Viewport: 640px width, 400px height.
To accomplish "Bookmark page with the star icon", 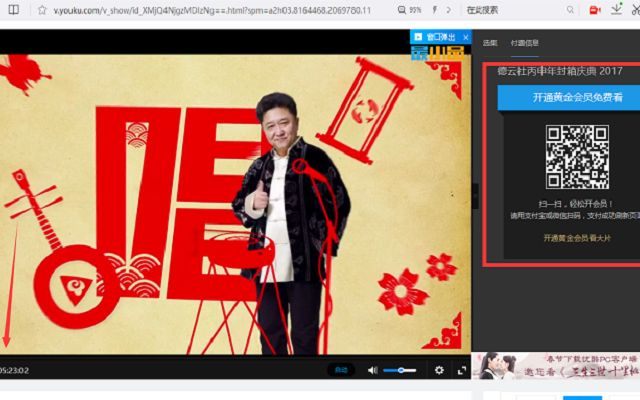I will (42, 10).
